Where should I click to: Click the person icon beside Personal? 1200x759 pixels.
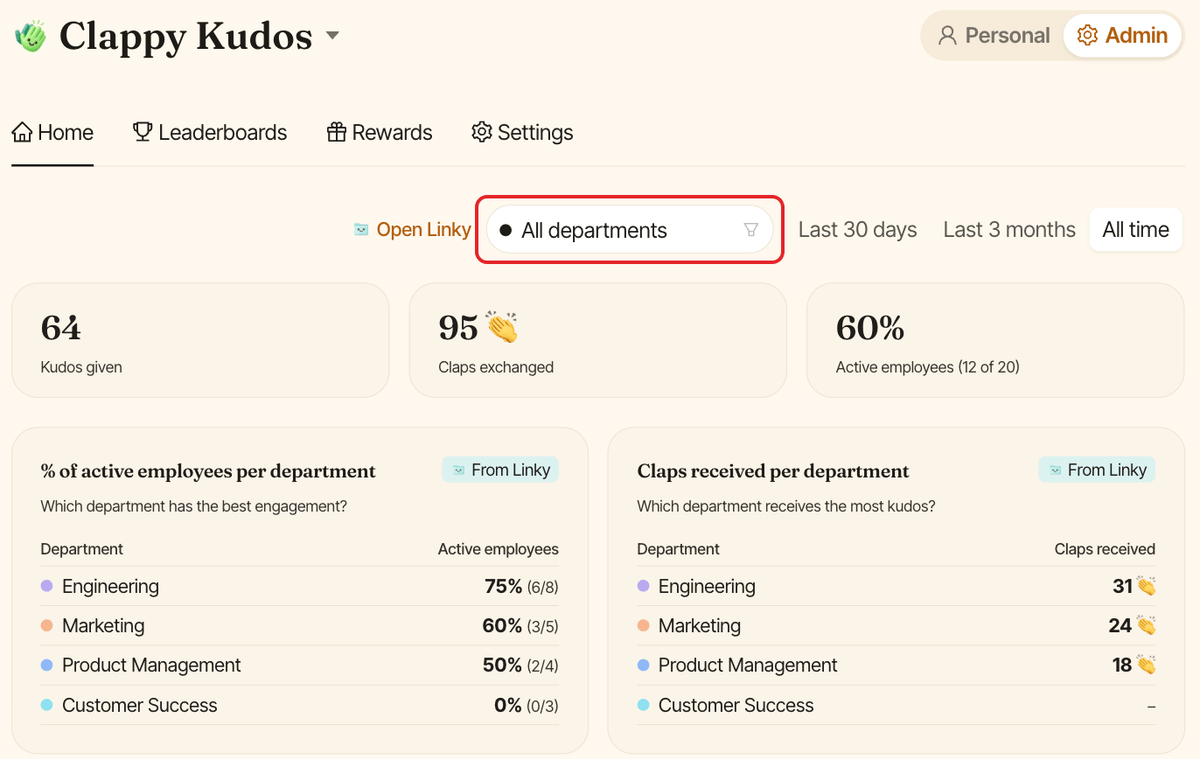947,36
